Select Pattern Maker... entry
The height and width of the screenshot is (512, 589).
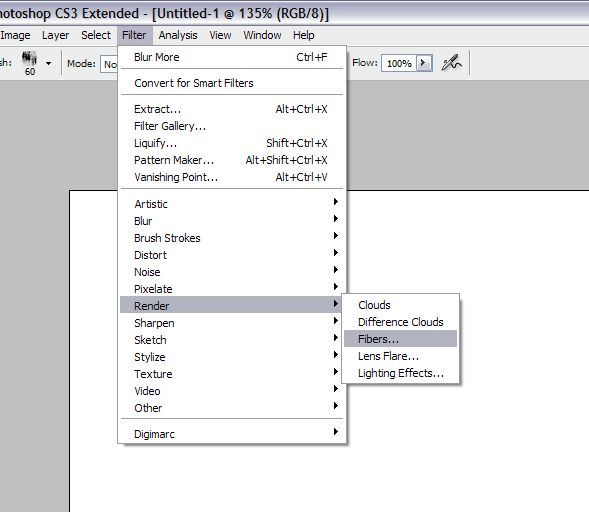click(x=231, y=160)
